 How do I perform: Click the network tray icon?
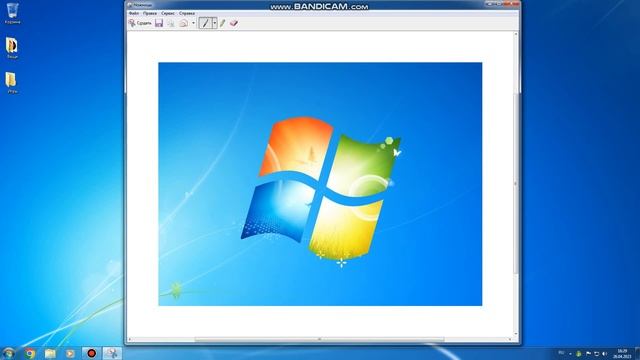tap(597, 353)
